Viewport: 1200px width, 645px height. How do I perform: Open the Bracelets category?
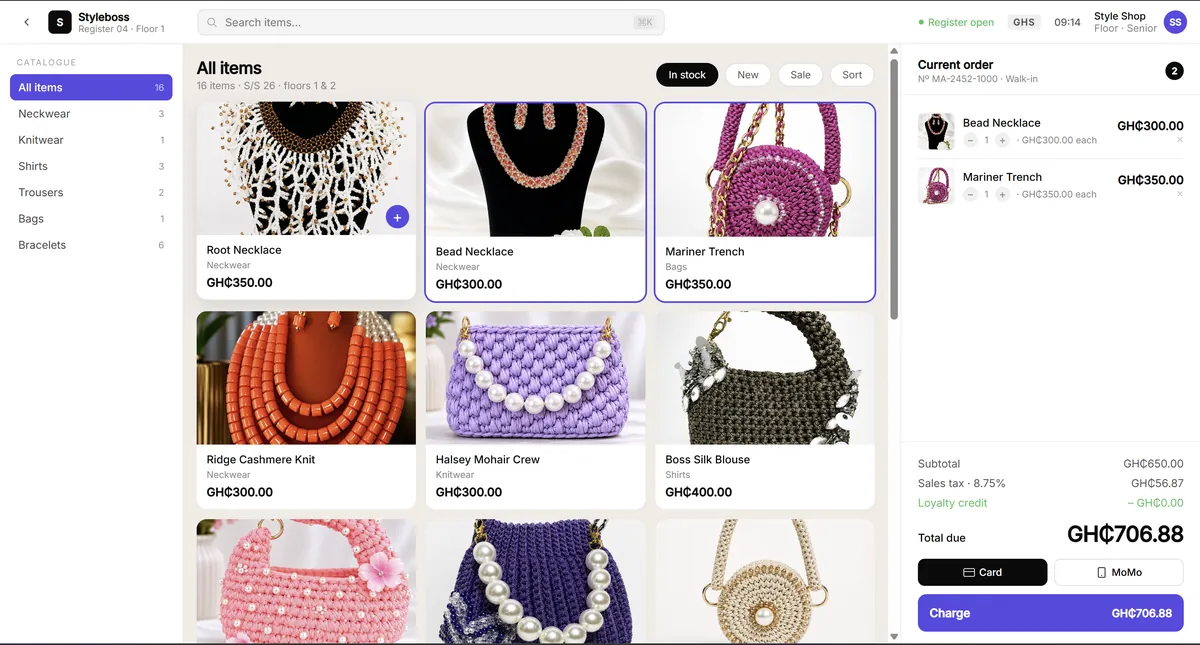tap(91, 245)
